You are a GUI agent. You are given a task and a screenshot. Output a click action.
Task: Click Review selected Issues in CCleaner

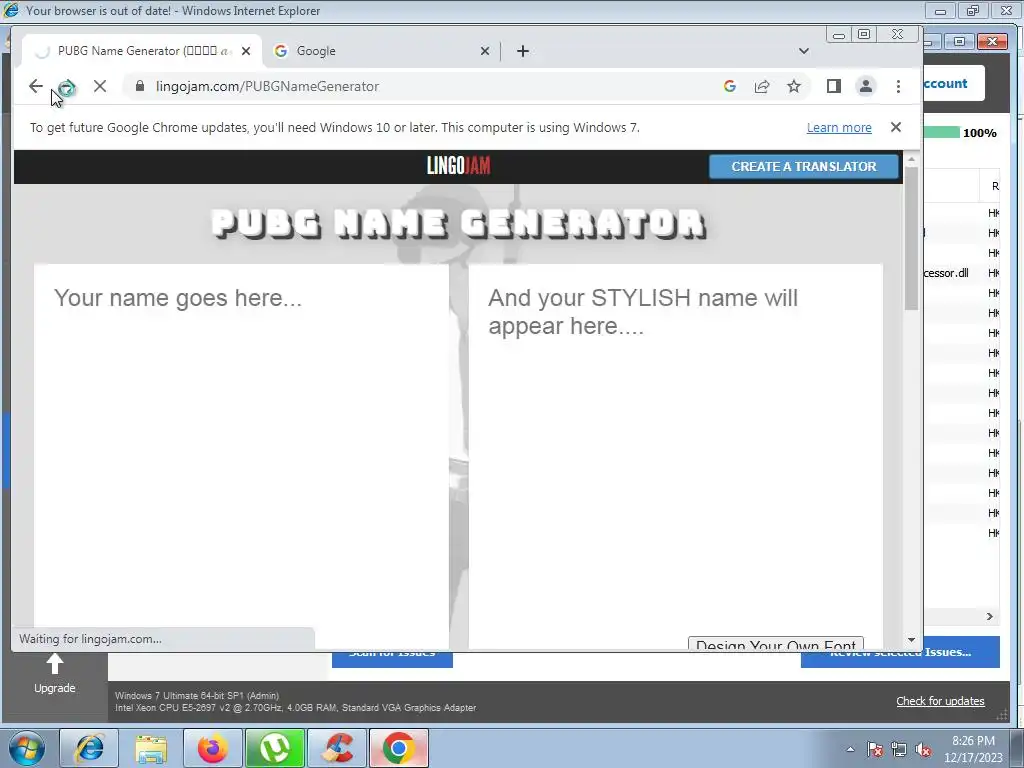[x=900, y=652]
